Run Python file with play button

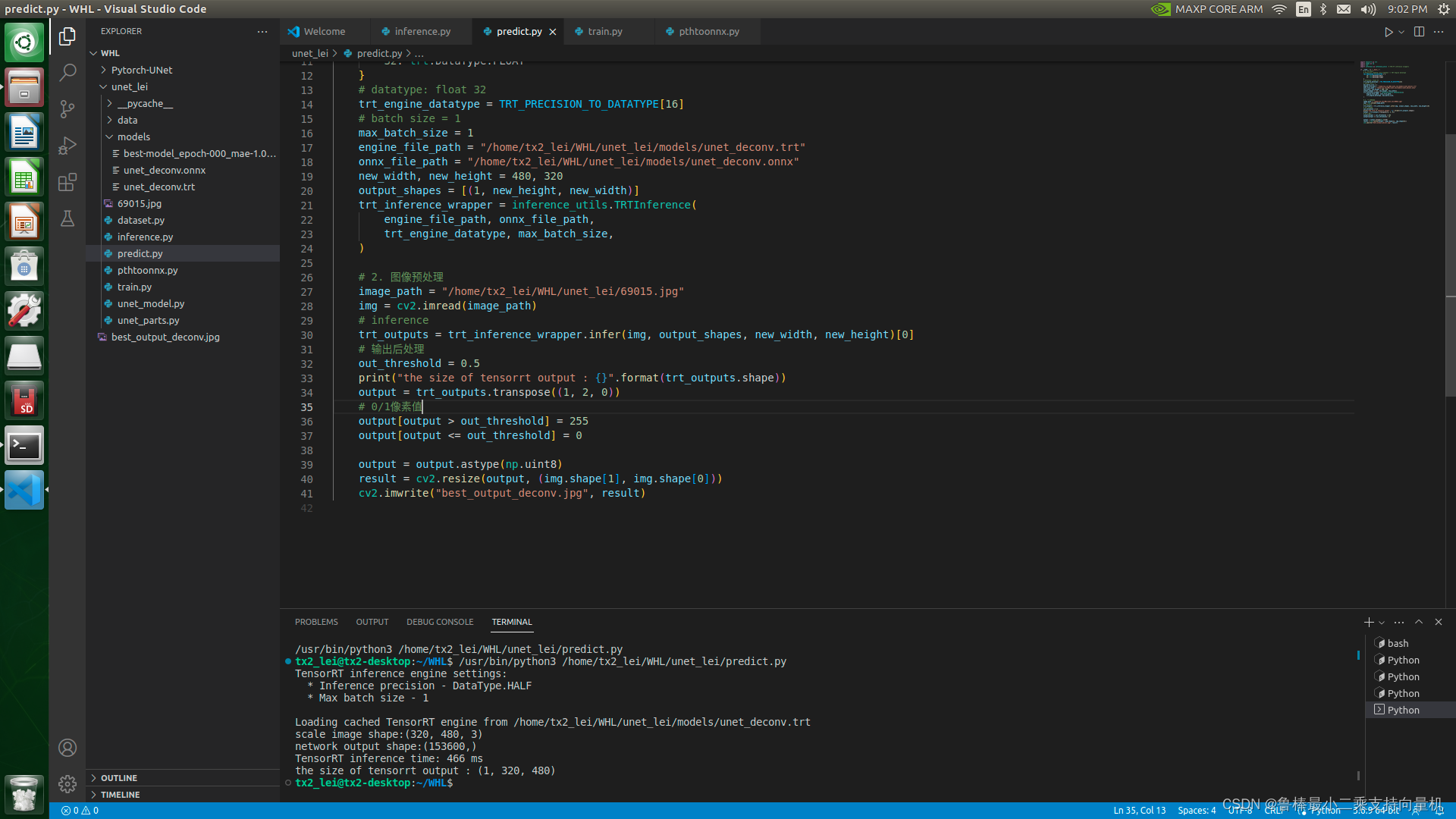[1388, 32]
